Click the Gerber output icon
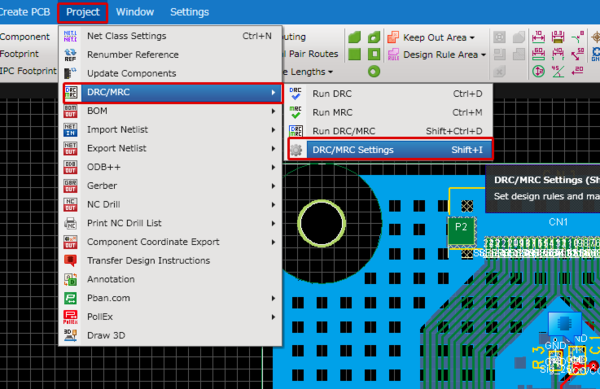Screen dimensions: 600x389 [x=70, y=186]
